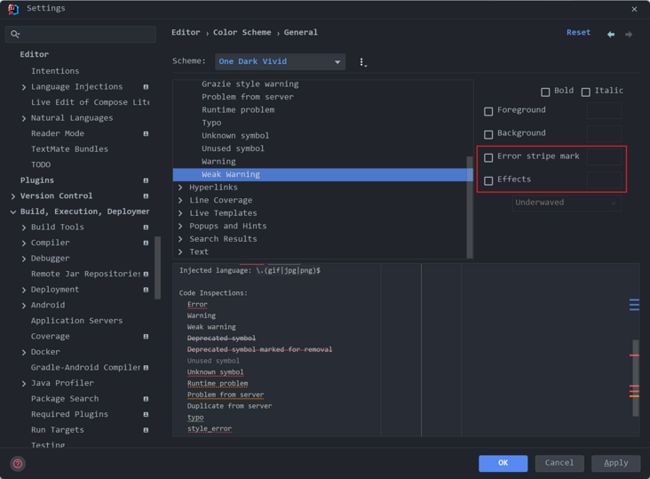650x479 pixels.
Task: Check the Background checkbox
Action: (488, 134)
